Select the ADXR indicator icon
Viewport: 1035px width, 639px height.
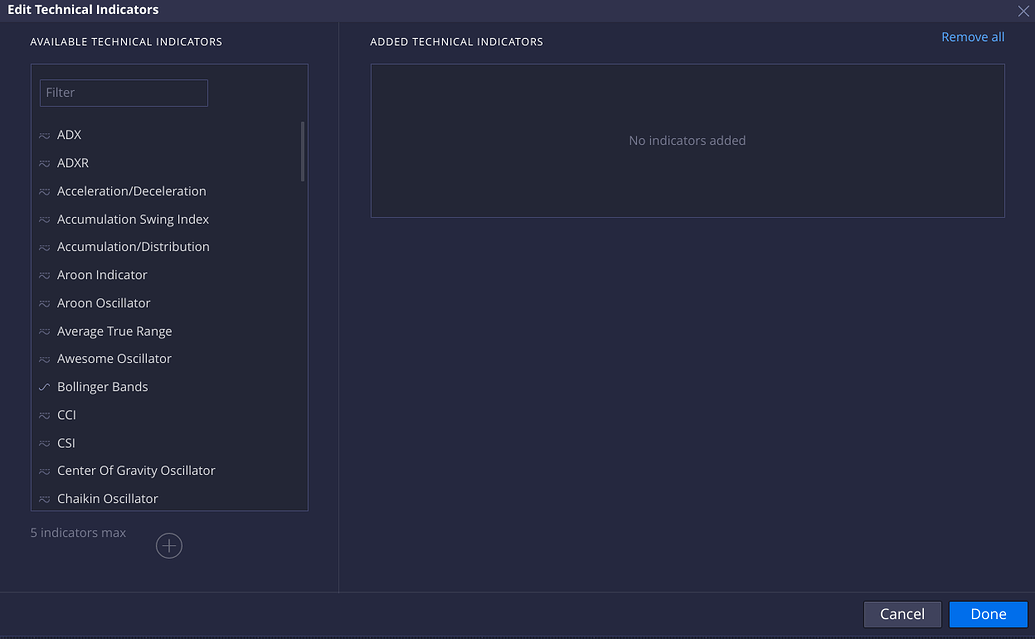click(44, 162)
